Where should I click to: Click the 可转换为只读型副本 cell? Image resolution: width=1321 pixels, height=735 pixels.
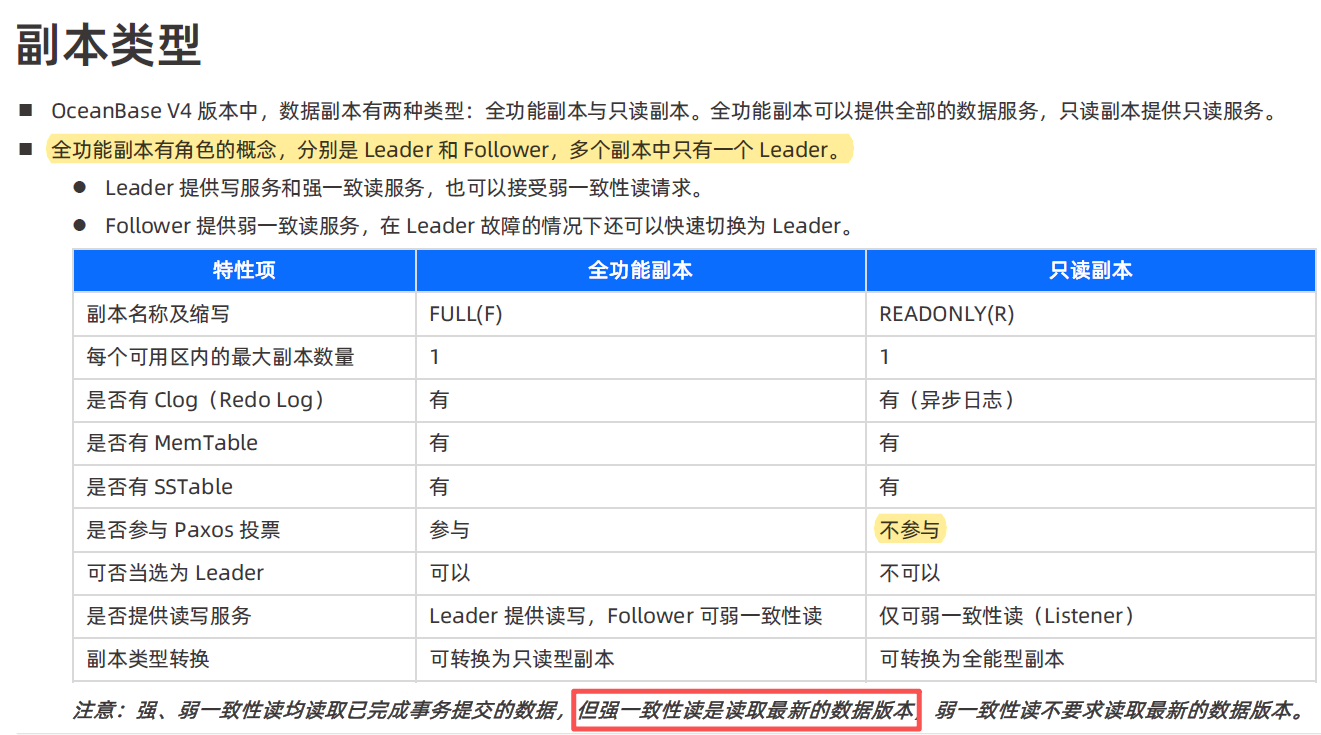tap(522, 659)
